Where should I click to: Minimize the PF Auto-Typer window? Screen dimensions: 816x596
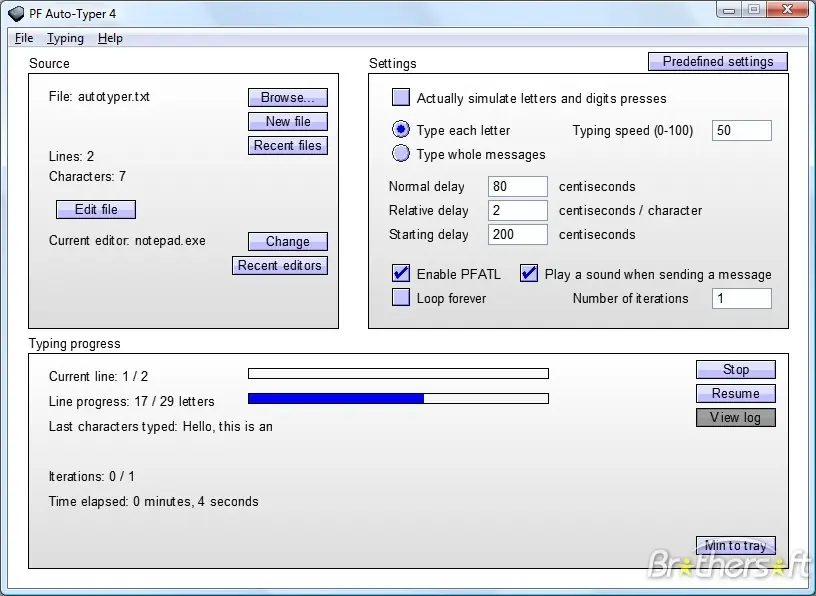point(729,10)
